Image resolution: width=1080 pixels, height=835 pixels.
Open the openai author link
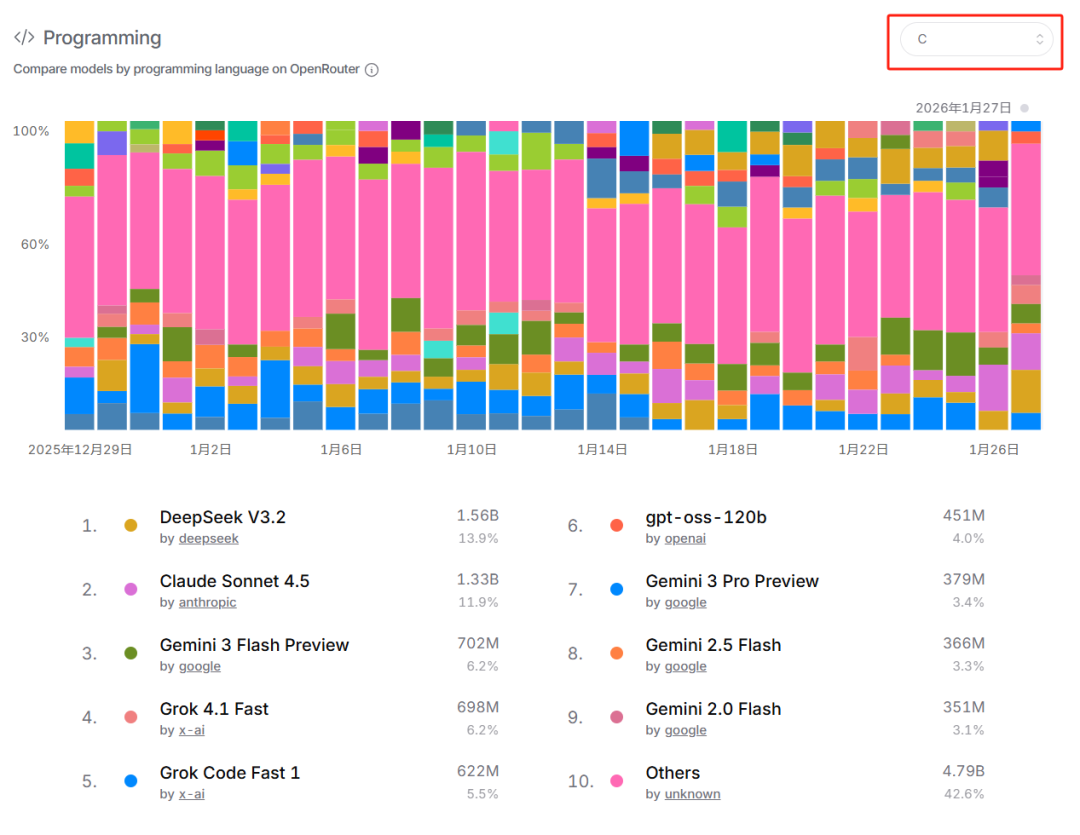(685, 539)
